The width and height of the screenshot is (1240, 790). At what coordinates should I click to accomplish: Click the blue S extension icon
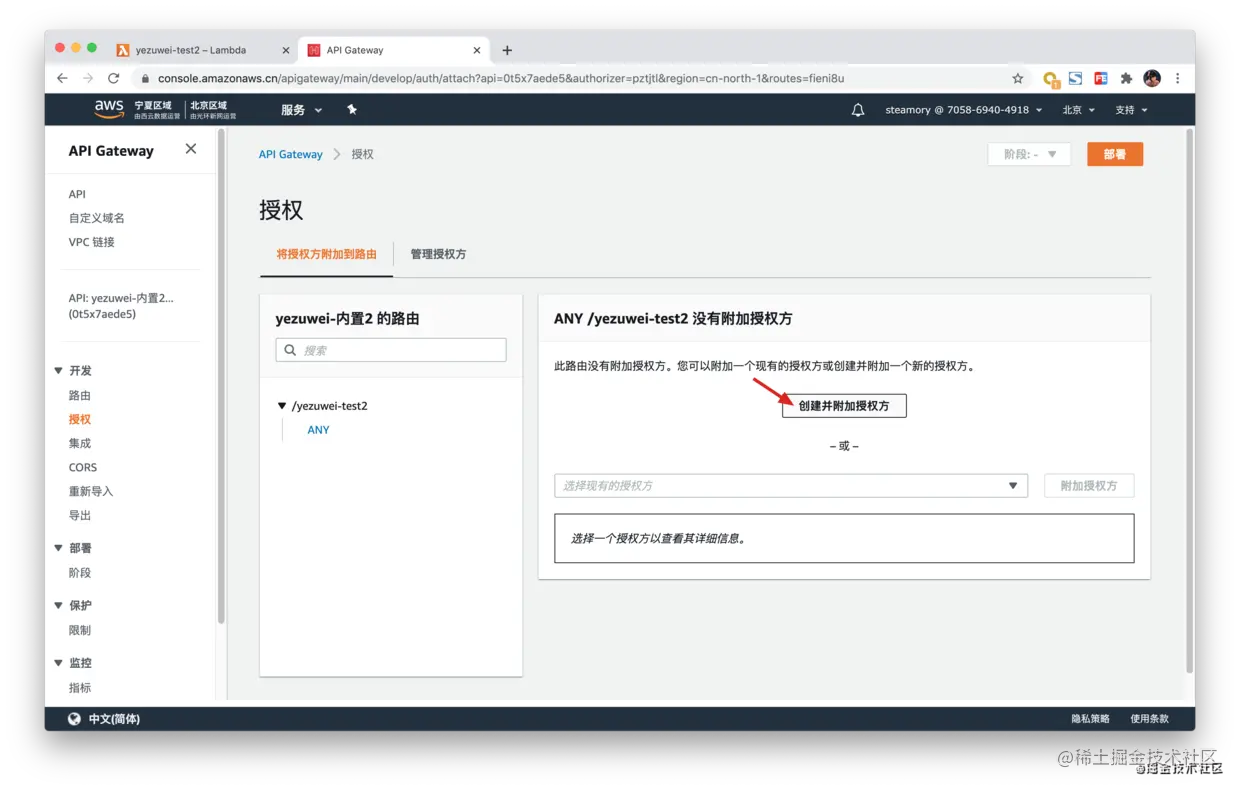coord(1076,78)
